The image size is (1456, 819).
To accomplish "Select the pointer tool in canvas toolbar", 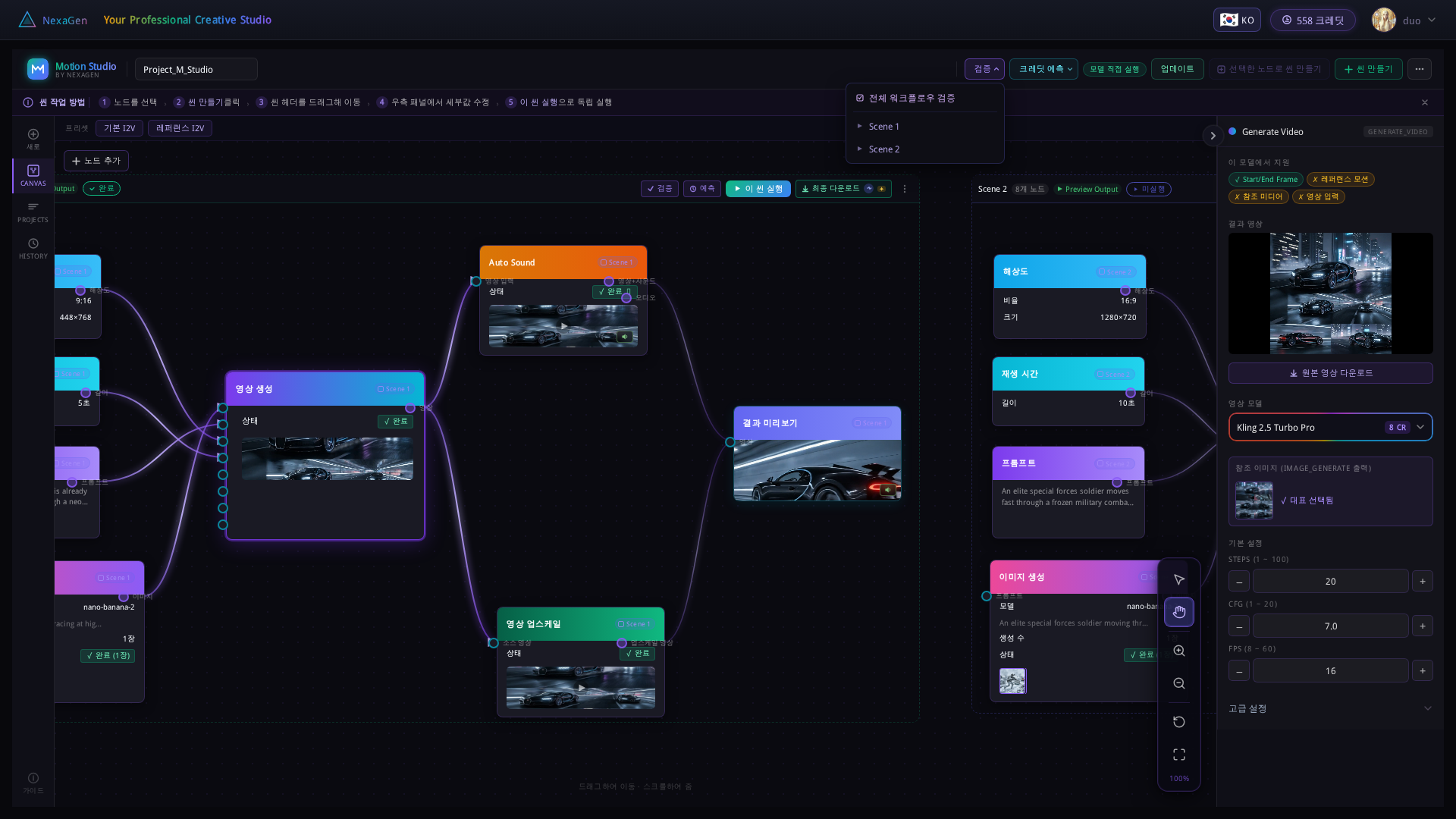I will [x=1179, y=579].
